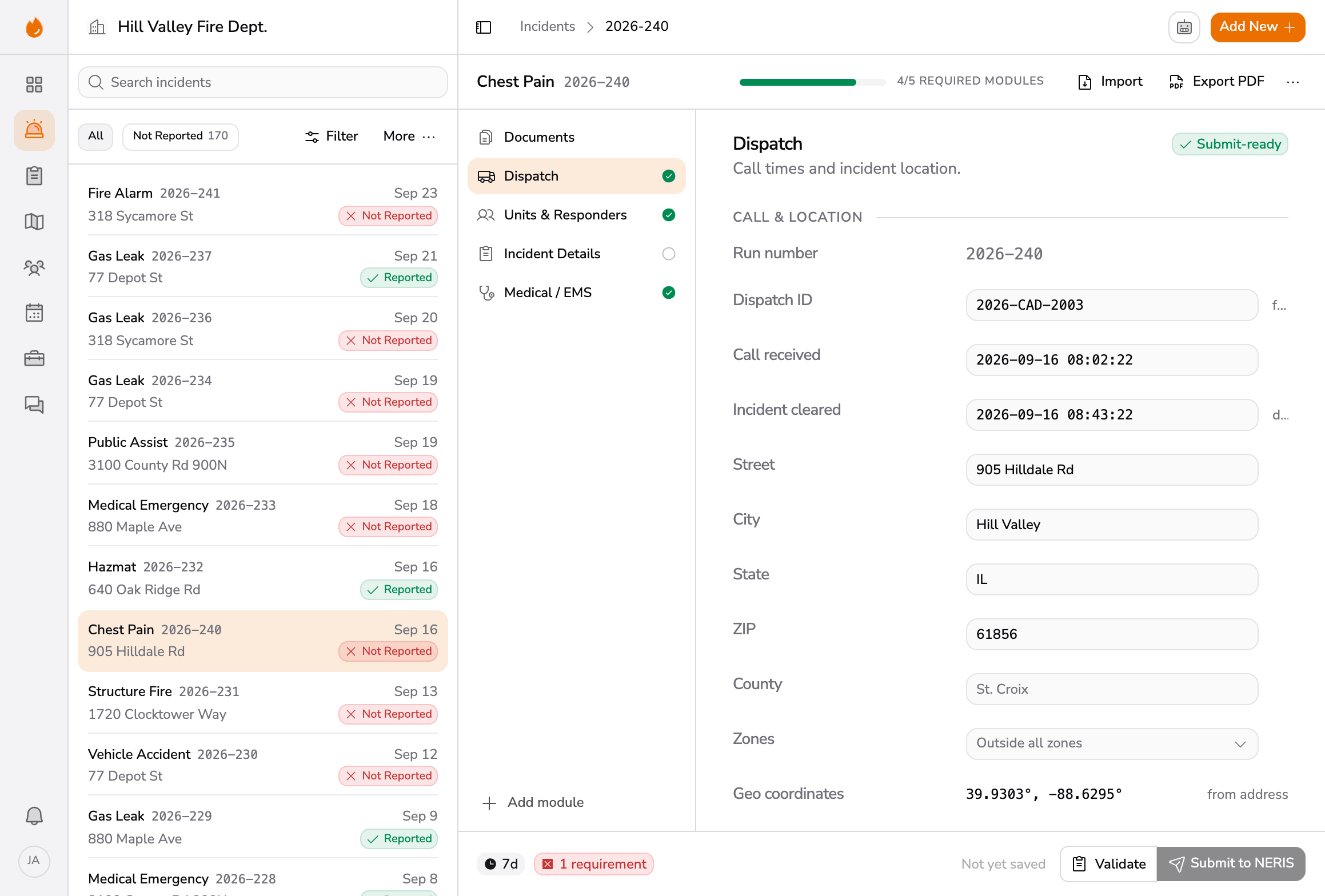The image size is (1325, 896).
Task: Click the Documents module icon
Action: tap(486, 137)
